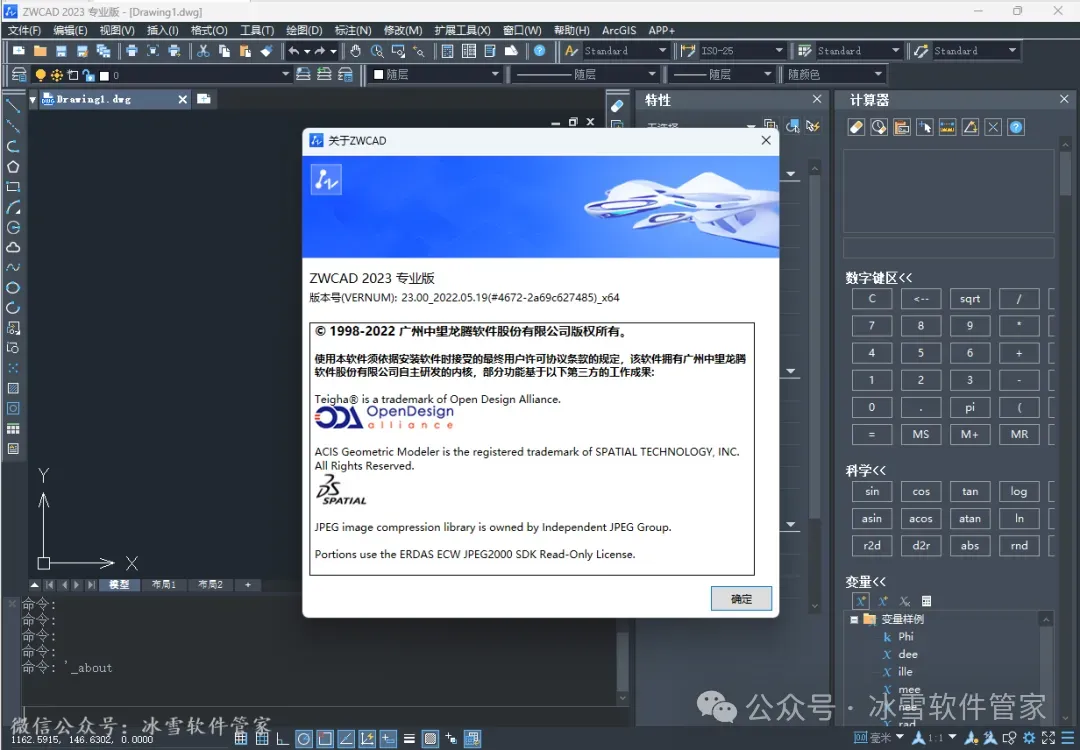
Task: Collapse the 变量样例 tree folder
Action: (x=854, y=619)
